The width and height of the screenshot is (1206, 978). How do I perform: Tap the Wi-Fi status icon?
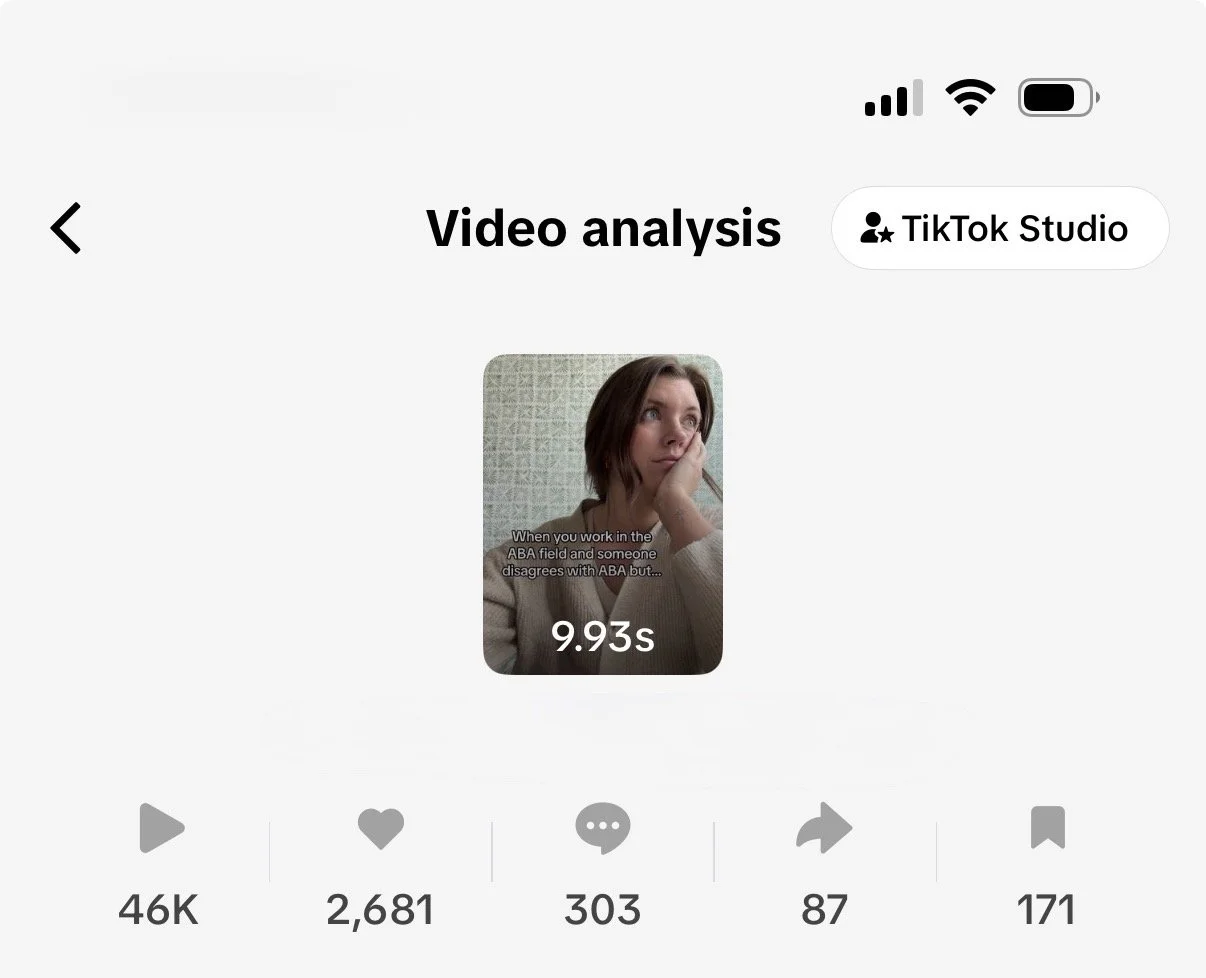click(970, 98)
